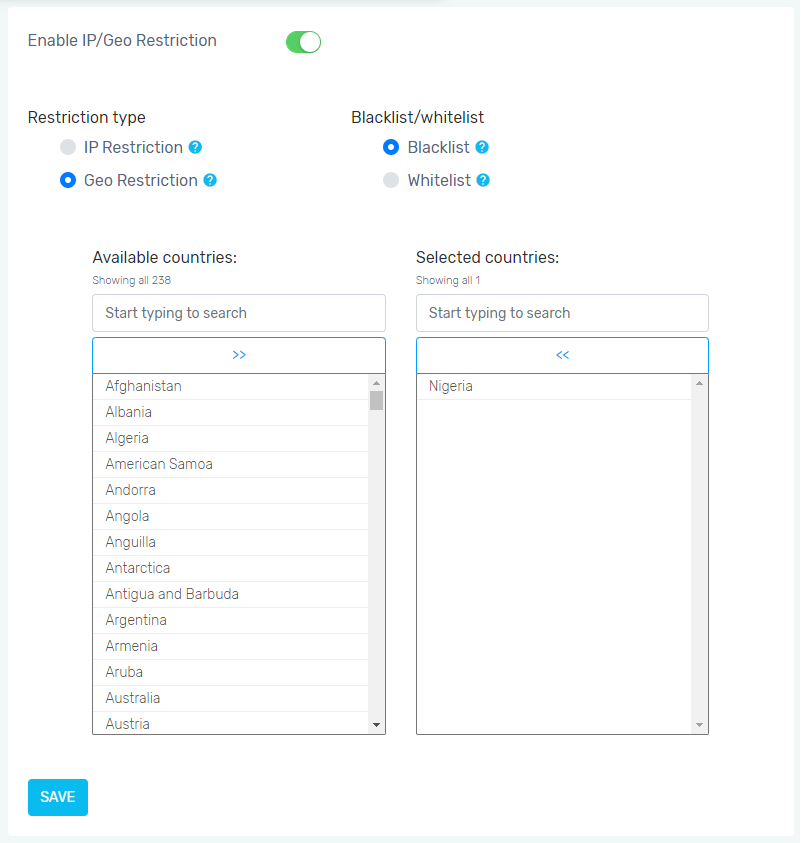This screenshot has height=843, width=801.
Task: Select Antarctica in available countries
Action: pyautogui.click(x=231, y=568)
